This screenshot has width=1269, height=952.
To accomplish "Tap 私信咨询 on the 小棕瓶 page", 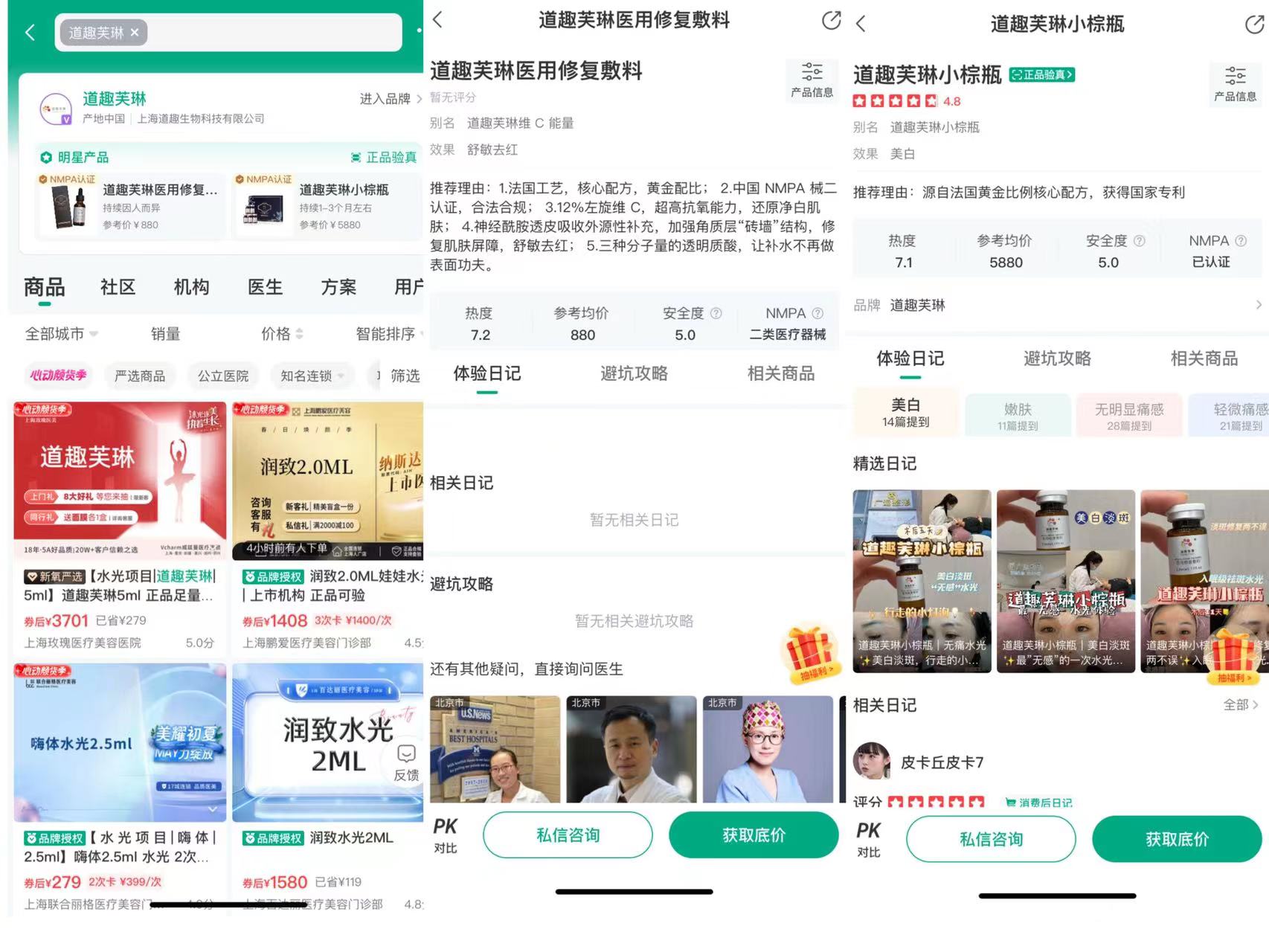I will click(x=991, y=839).
